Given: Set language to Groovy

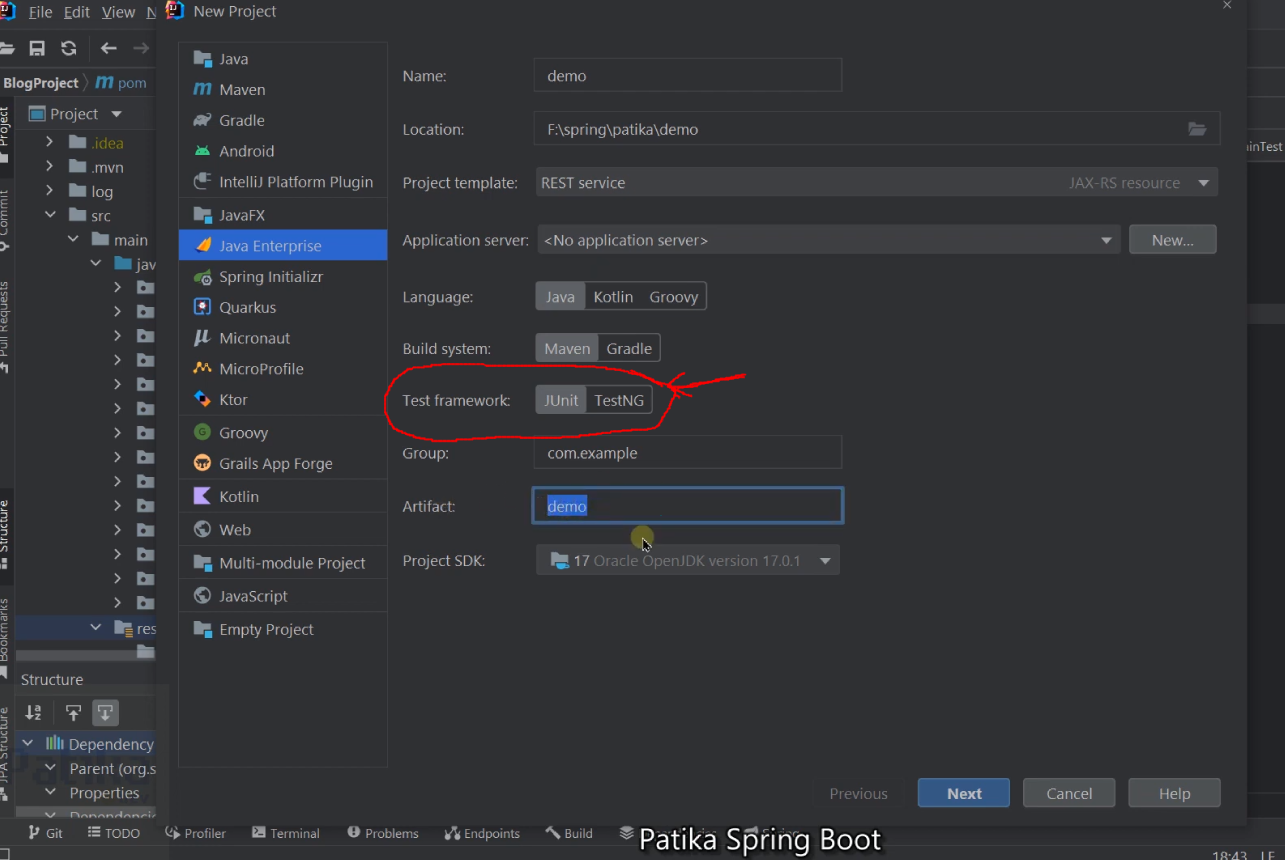Looking at the screenshot, I should point(674,297).
